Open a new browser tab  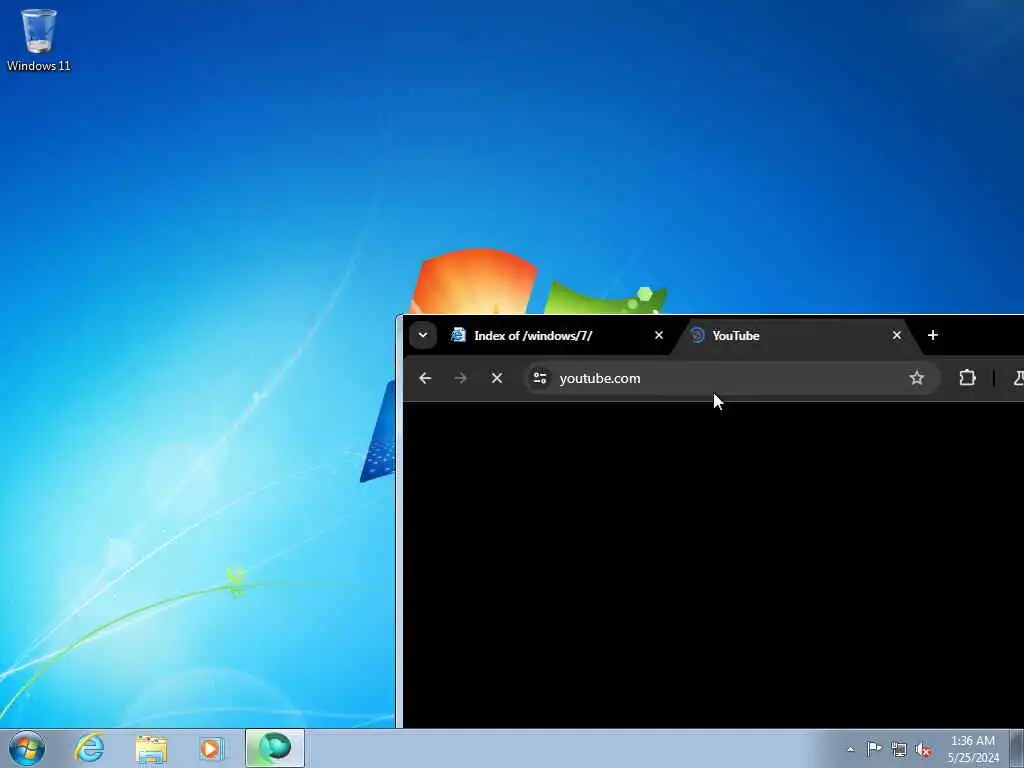tap(933, 335)
